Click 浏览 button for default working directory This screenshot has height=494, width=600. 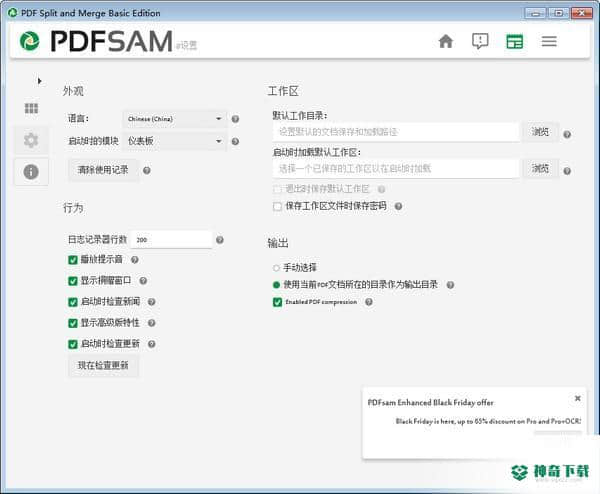coord(540,132)
